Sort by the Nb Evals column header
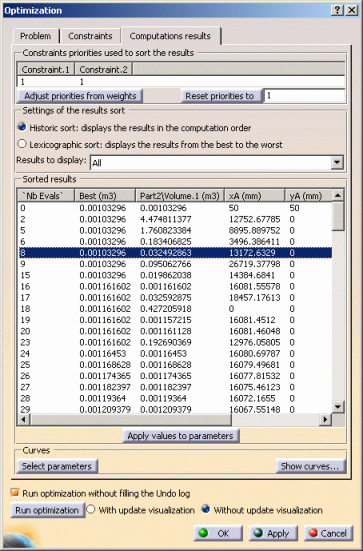Image resolution: width=363 pixels, height=551 pixels. click(46, 196)
